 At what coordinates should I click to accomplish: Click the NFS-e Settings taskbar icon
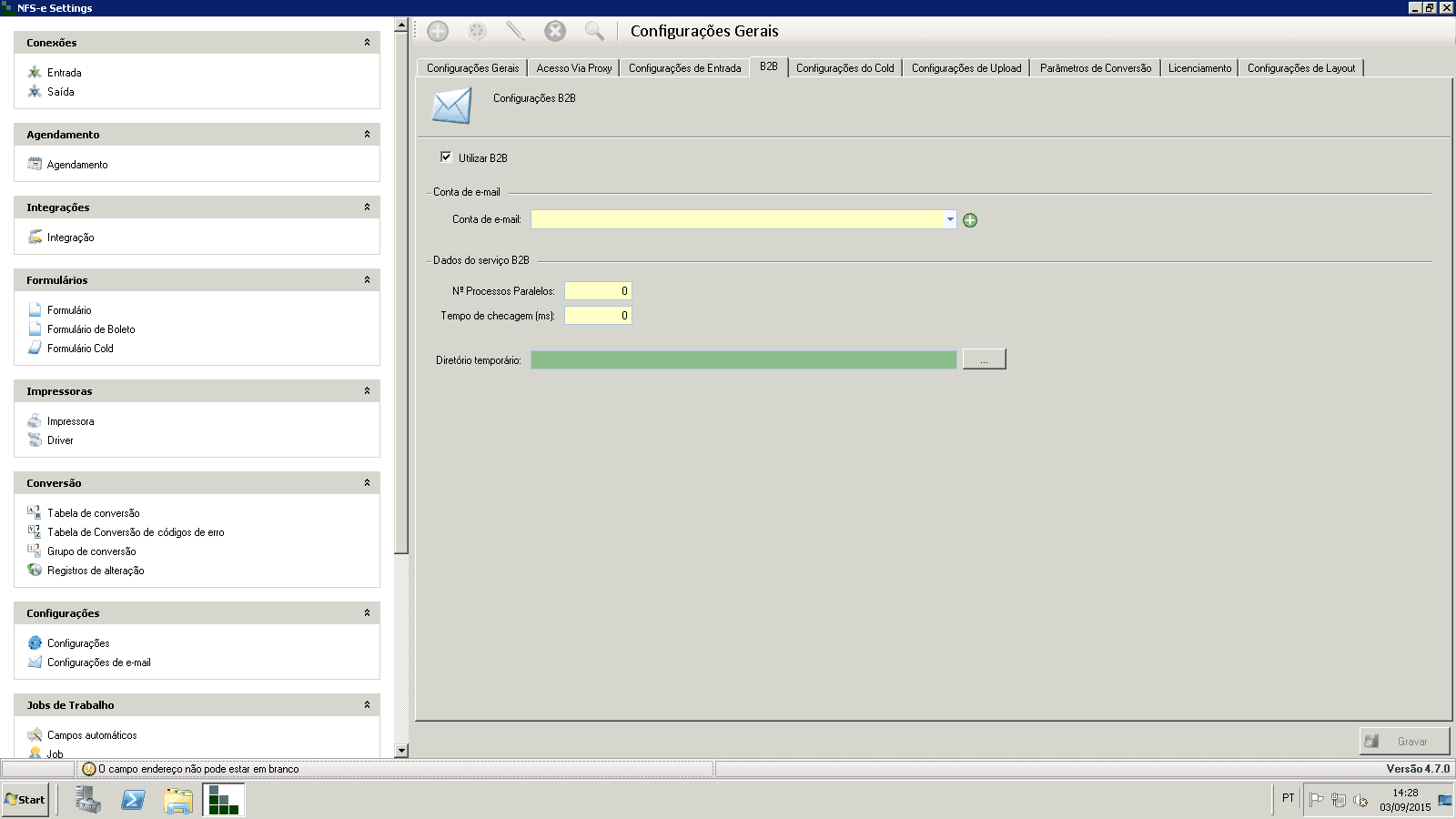224,800
